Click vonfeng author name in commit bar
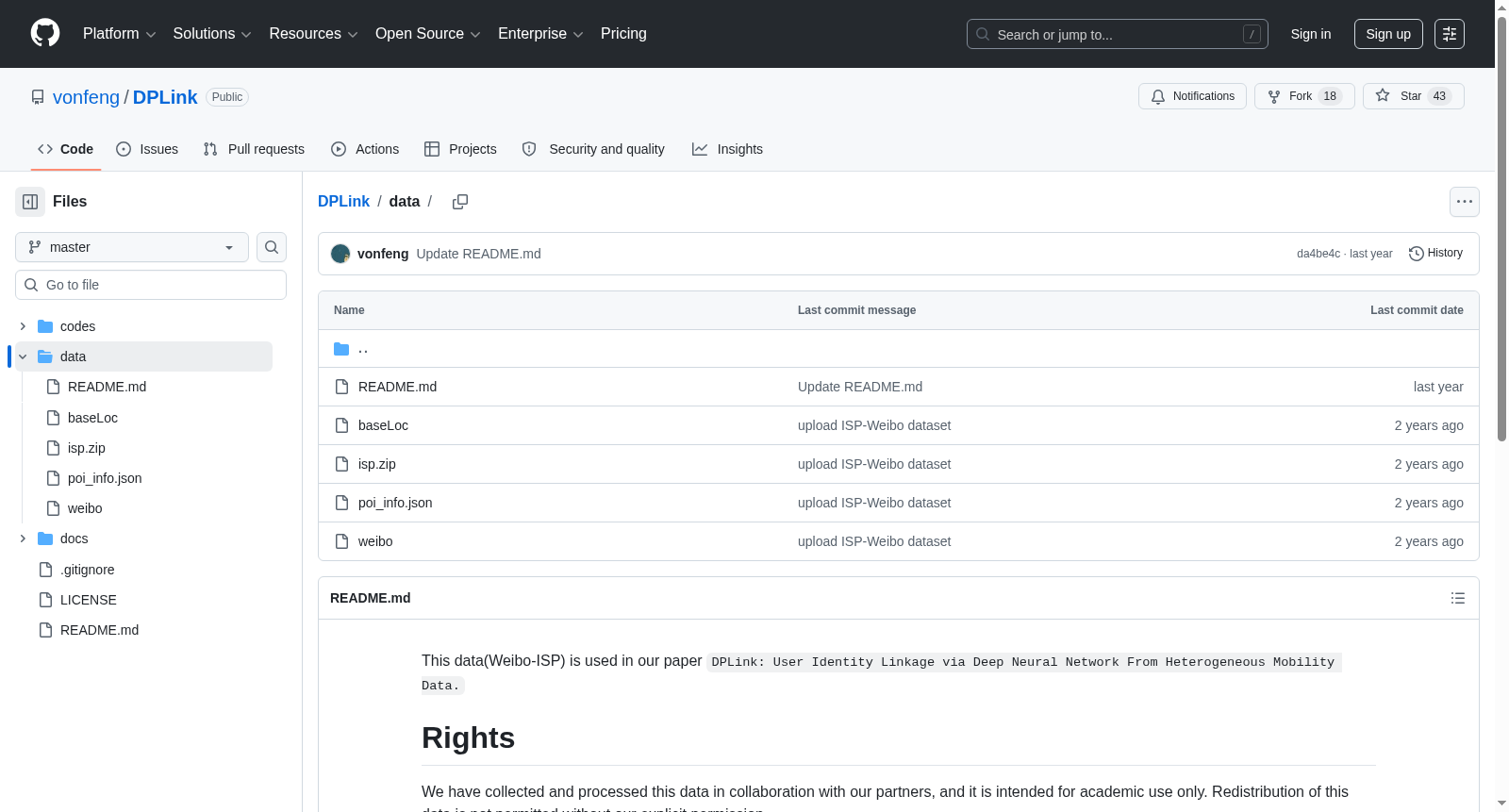The width and height of the screenshot is (1509, 812). pyautogui.click(x=383, y=254)
